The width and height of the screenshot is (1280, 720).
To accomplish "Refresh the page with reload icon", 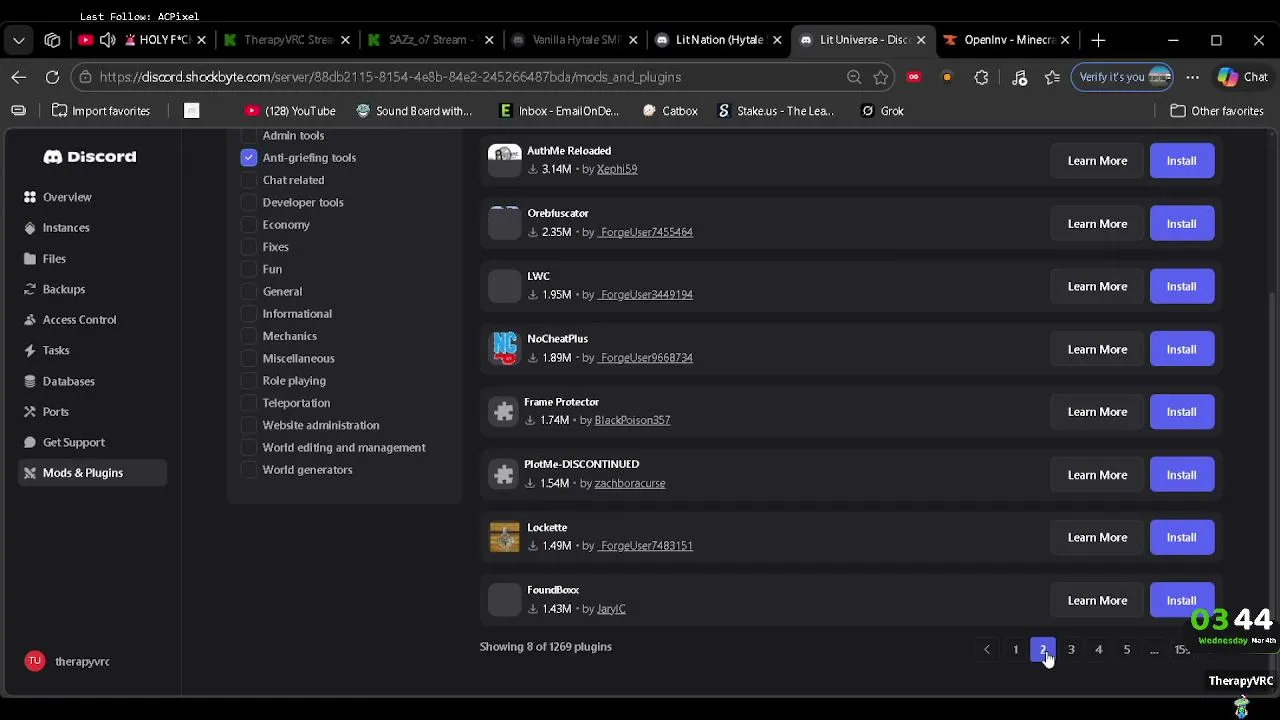I will coord(52,77).
